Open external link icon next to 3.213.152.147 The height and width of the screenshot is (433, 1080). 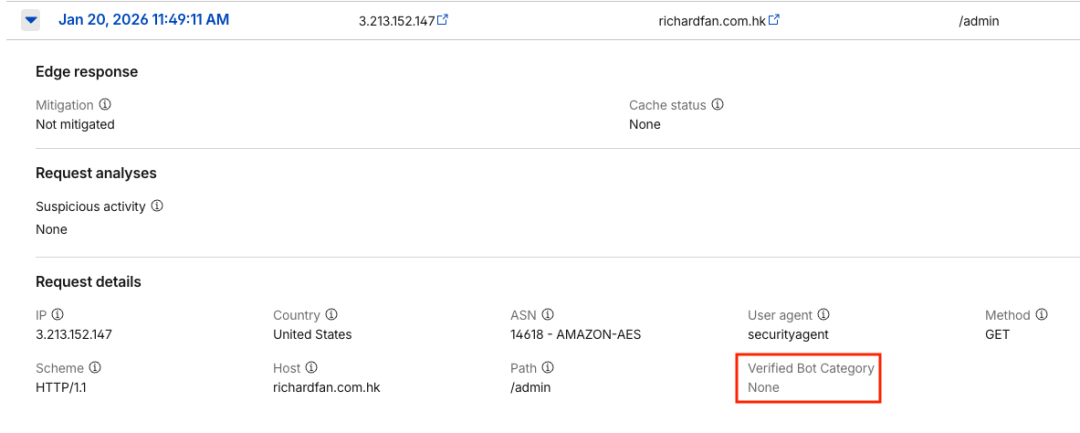pos(443,20)
